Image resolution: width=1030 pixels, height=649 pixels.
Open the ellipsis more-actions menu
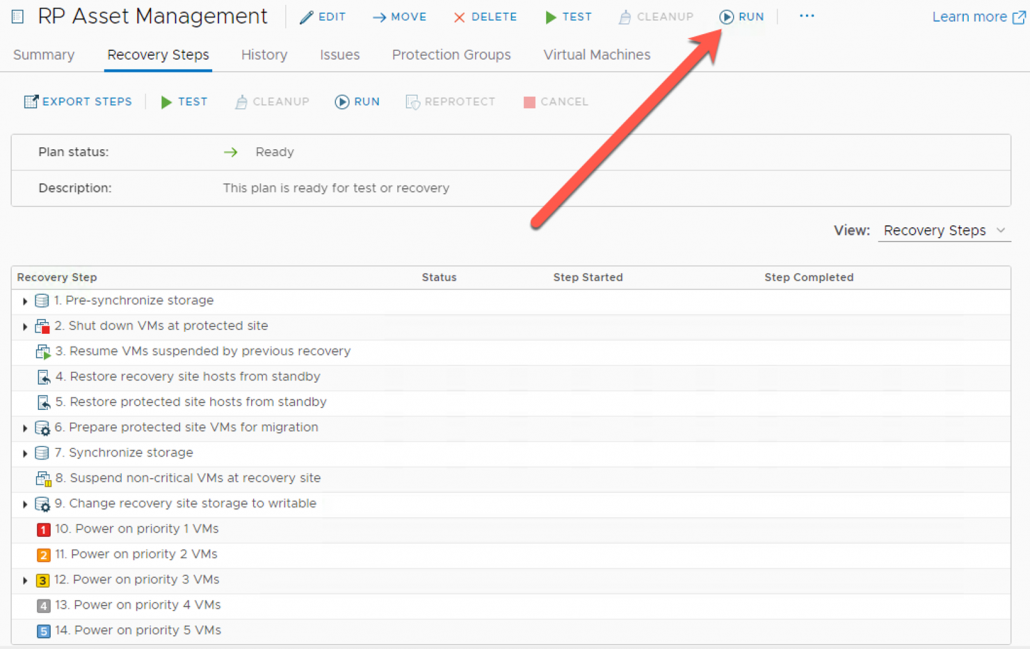click(806, 16)
